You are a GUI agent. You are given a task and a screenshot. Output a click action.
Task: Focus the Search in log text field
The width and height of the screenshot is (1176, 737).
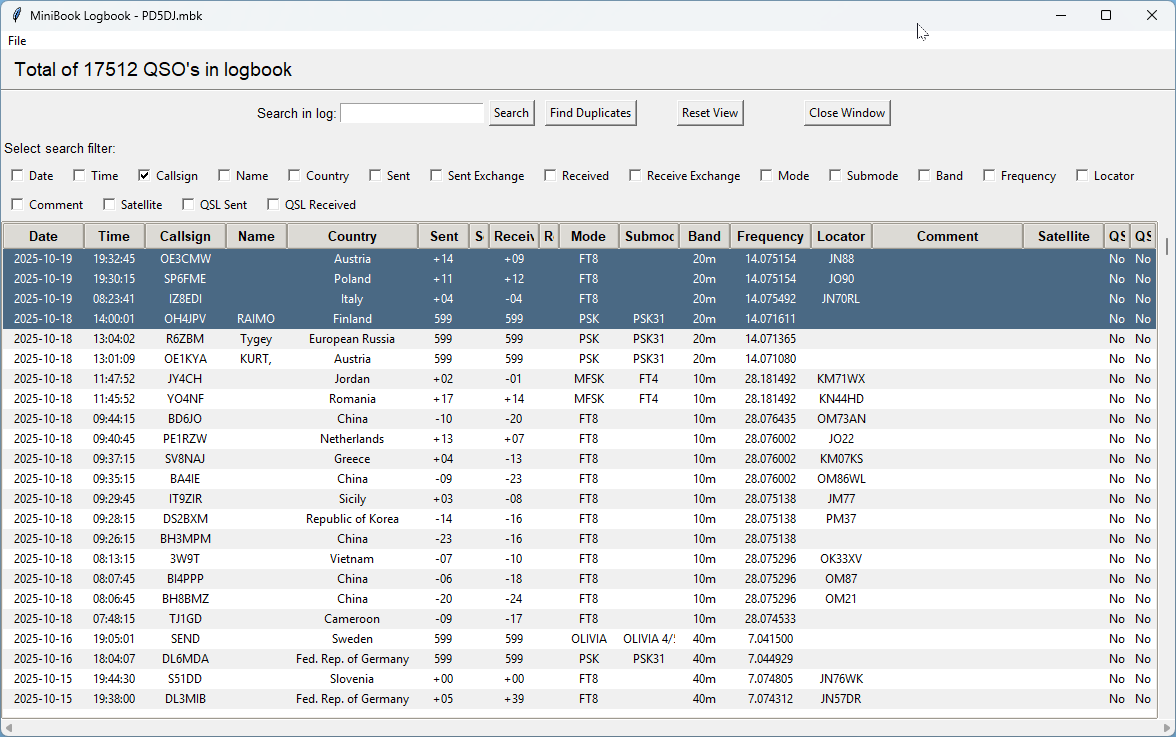[412, 113]
